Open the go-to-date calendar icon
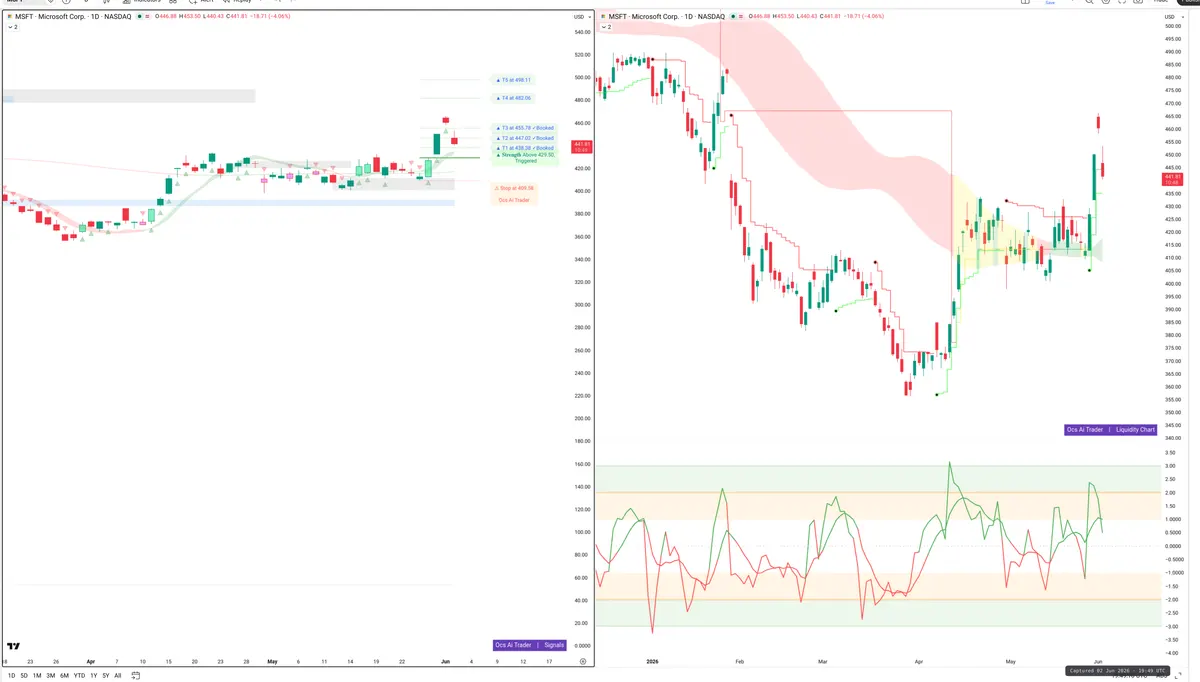 (135, 675)
